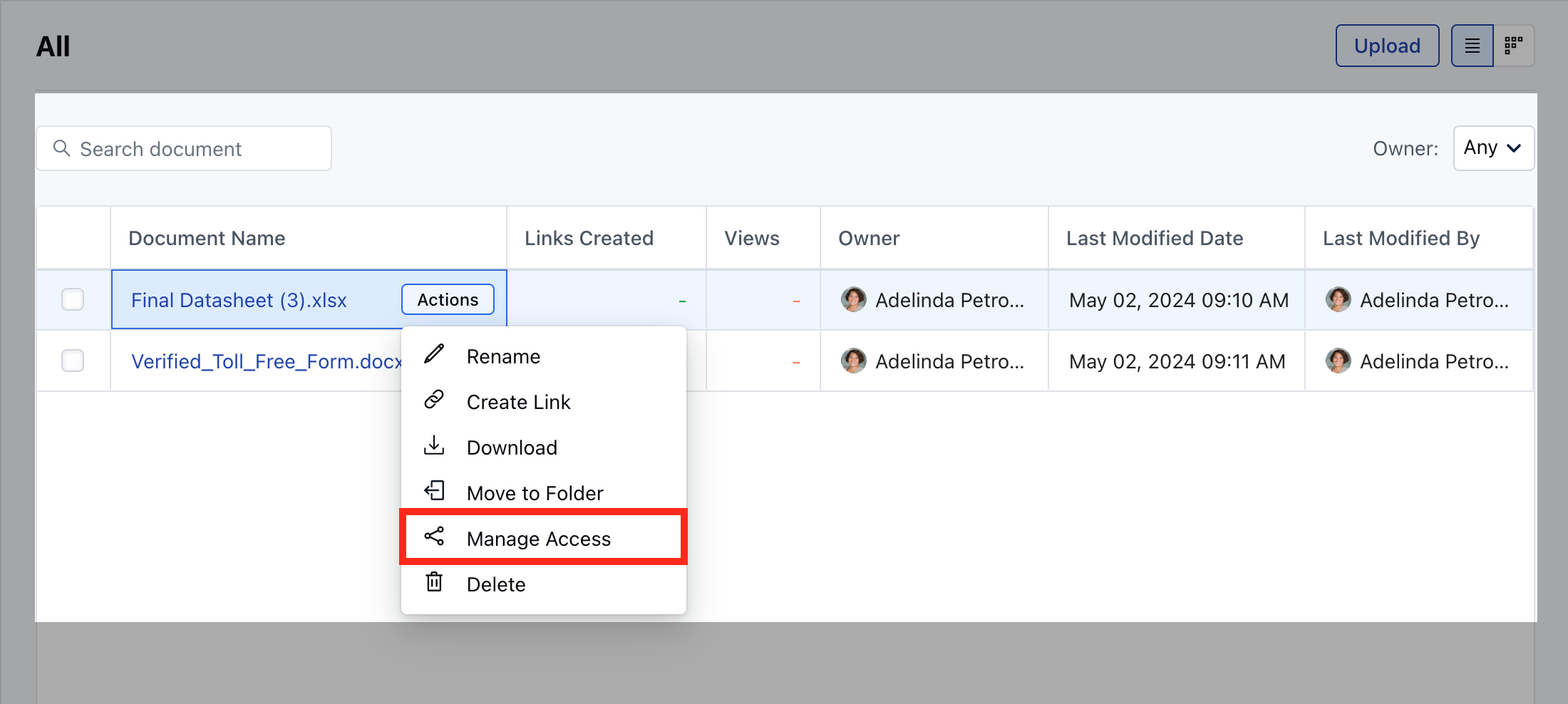Image resolution: width=1568 pixels, height=704 pixels.
Task: Click the Upload button
Action: (x=1386, y=45)
